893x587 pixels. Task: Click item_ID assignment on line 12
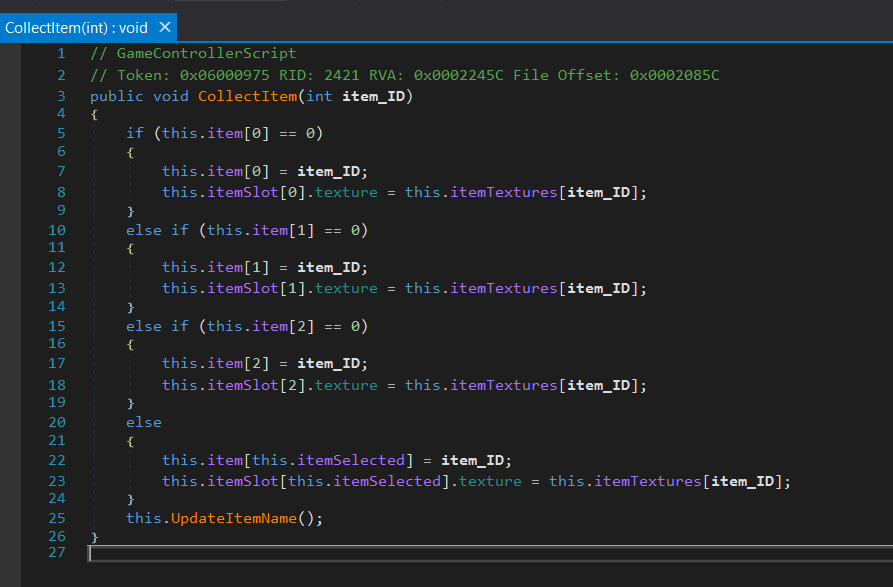click(x=329, y=268)
